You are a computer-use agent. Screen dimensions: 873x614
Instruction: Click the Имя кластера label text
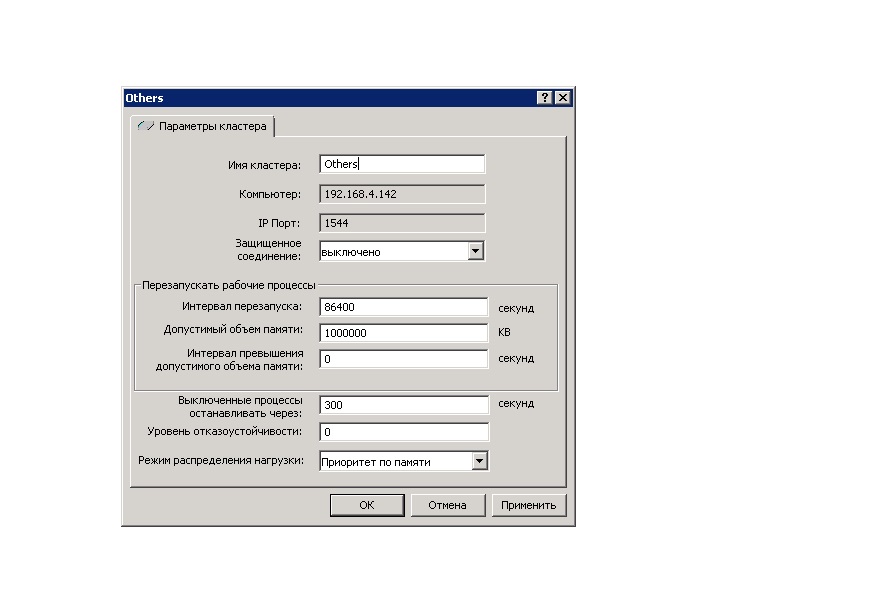pyautogui.click(x=264, y=165)
